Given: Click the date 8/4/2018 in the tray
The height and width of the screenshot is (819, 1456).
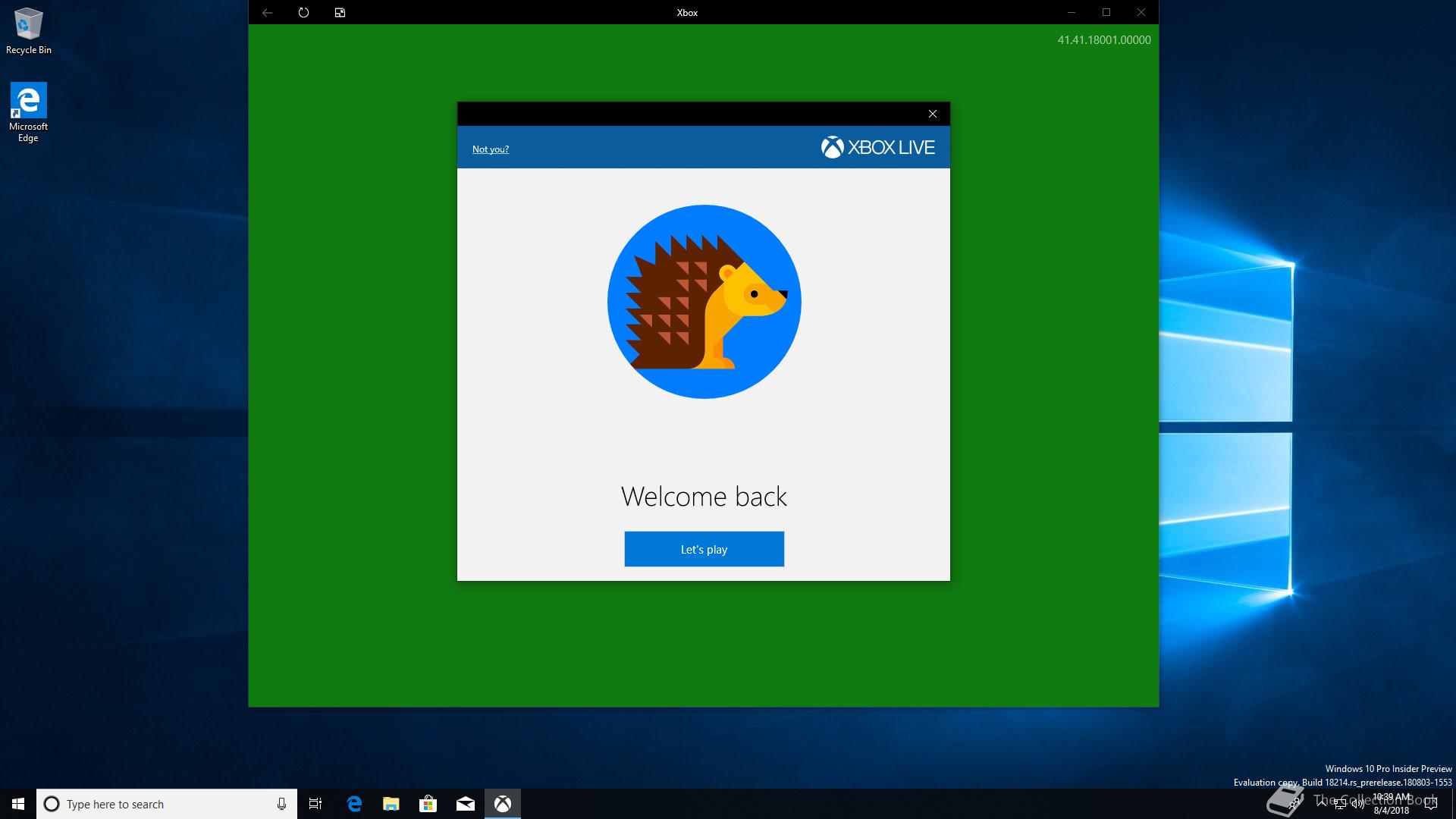Looking at the screenshot, I should [1391, 811].
